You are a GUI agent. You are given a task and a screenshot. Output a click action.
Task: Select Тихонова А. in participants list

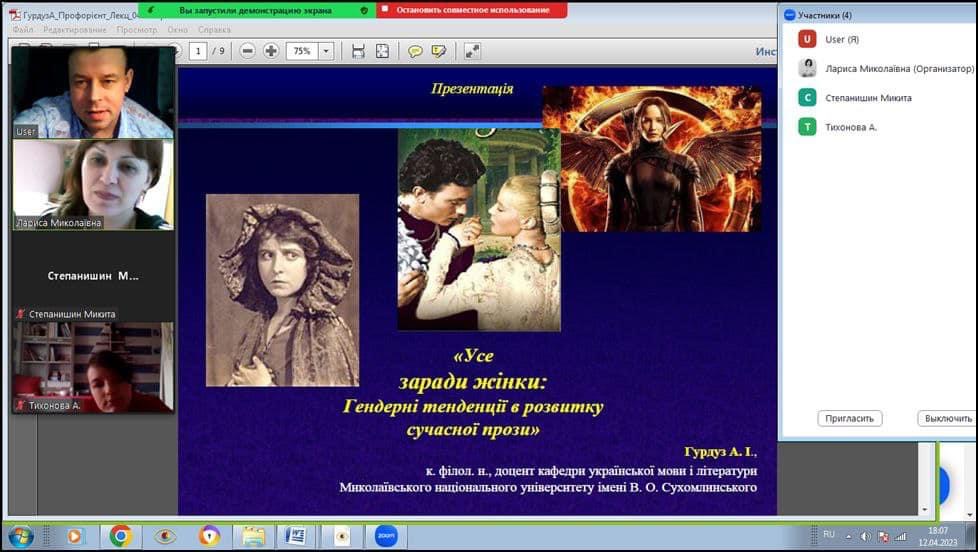(x=851, y=127)
